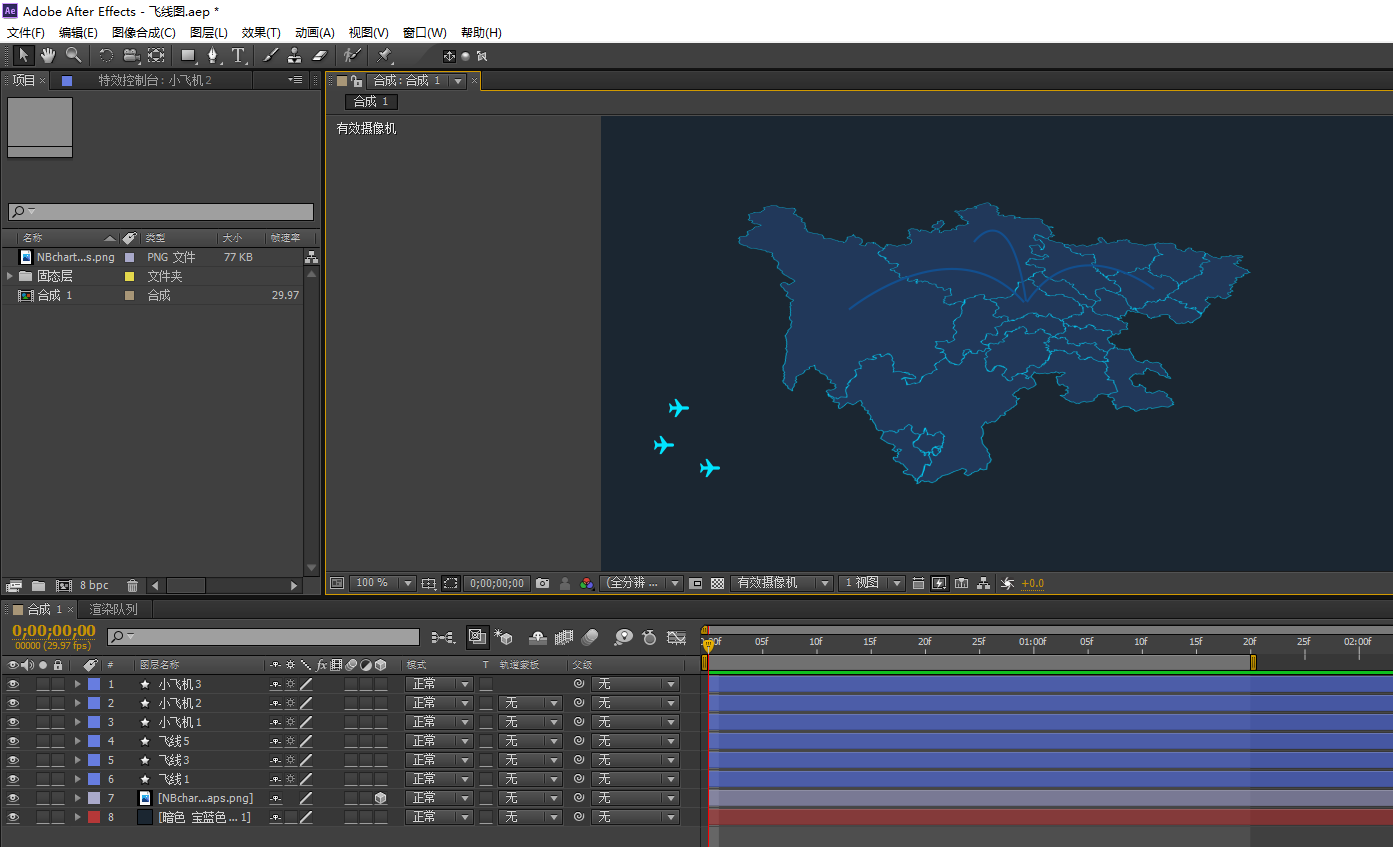Create a new folder in the Project panel
This screenshot has height=847, width=1393.
click(x=38, y=585)
